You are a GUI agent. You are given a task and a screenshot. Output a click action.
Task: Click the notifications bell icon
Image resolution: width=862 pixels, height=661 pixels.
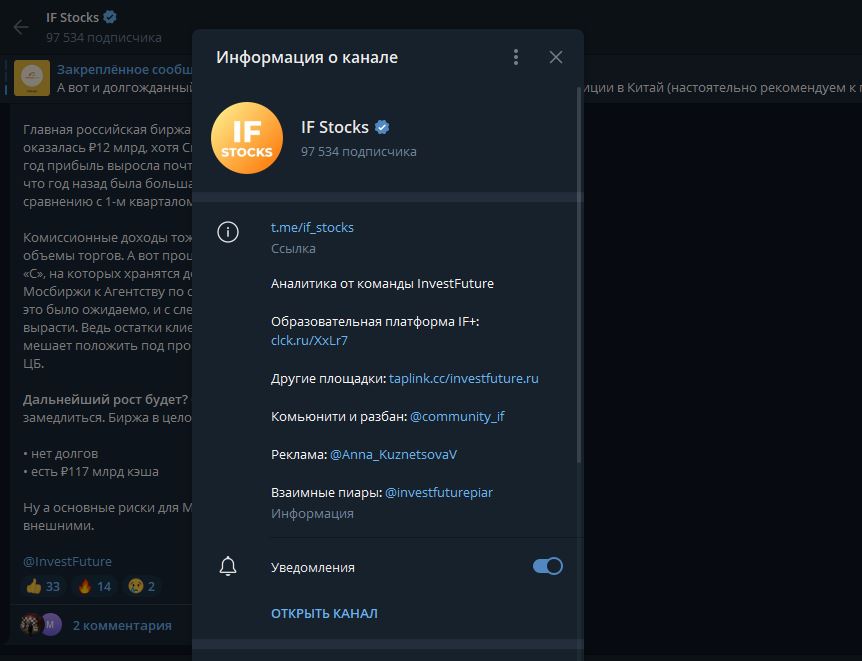228,567
